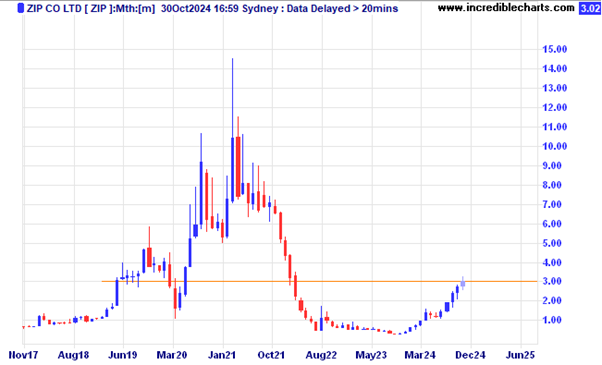
Task: Click the blue ZIP legend marker icon
Action: tap(21, 8)
